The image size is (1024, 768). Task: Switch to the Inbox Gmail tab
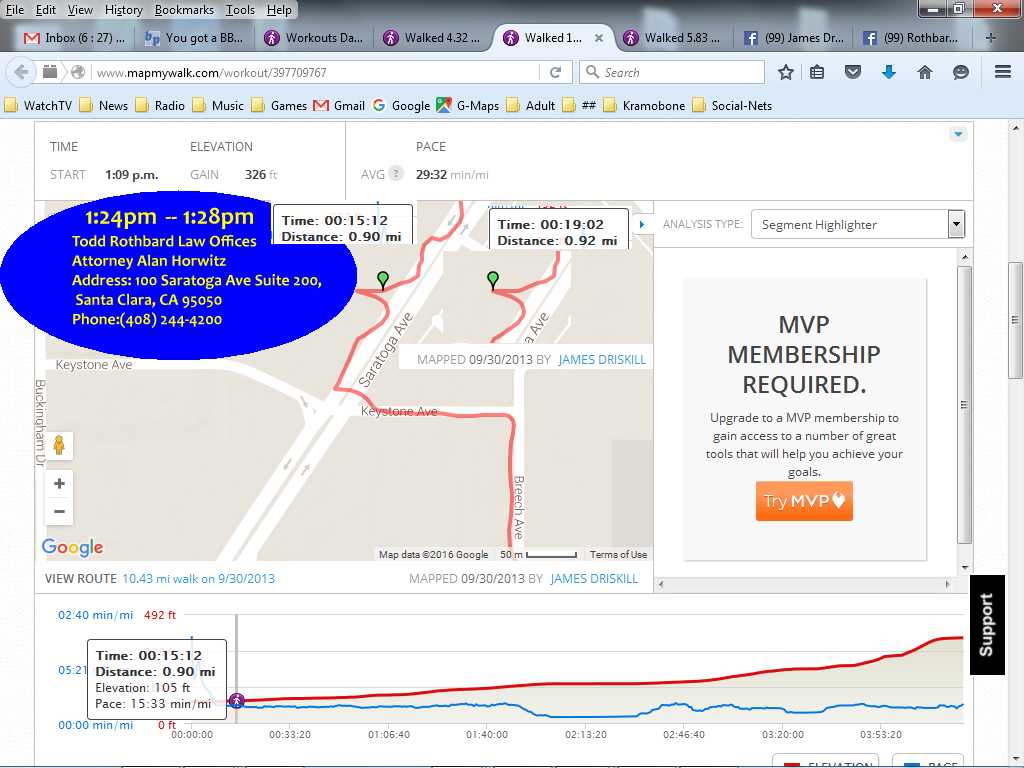tap(73, 38)
